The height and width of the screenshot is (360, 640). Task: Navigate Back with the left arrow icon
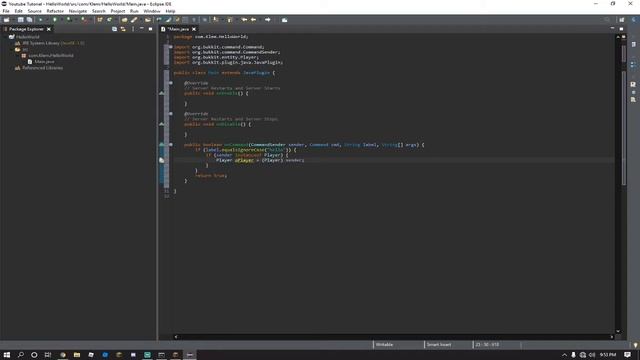pos(253,20)
